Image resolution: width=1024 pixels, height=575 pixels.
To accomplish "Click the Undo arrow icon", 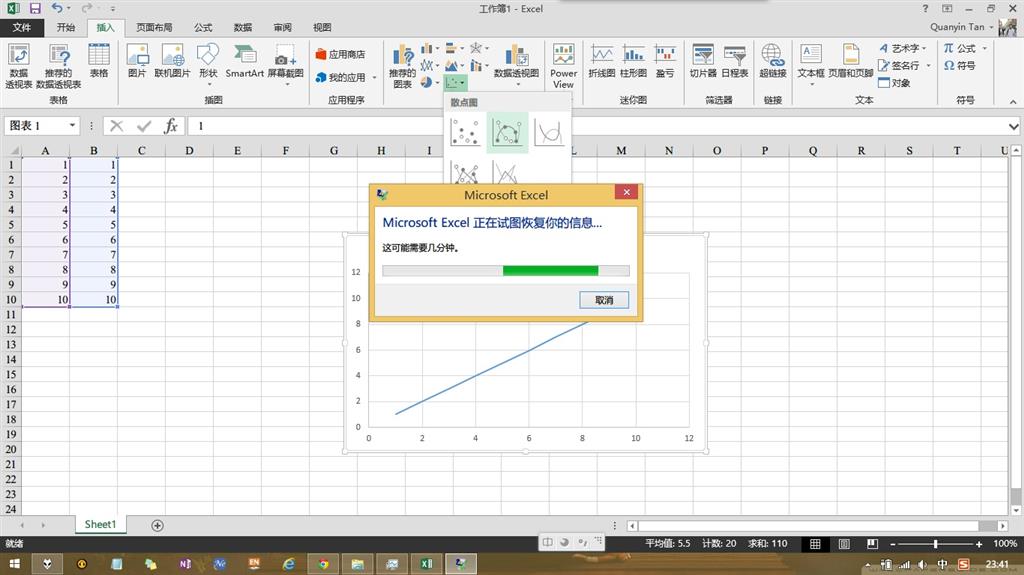I will (57, 8).
